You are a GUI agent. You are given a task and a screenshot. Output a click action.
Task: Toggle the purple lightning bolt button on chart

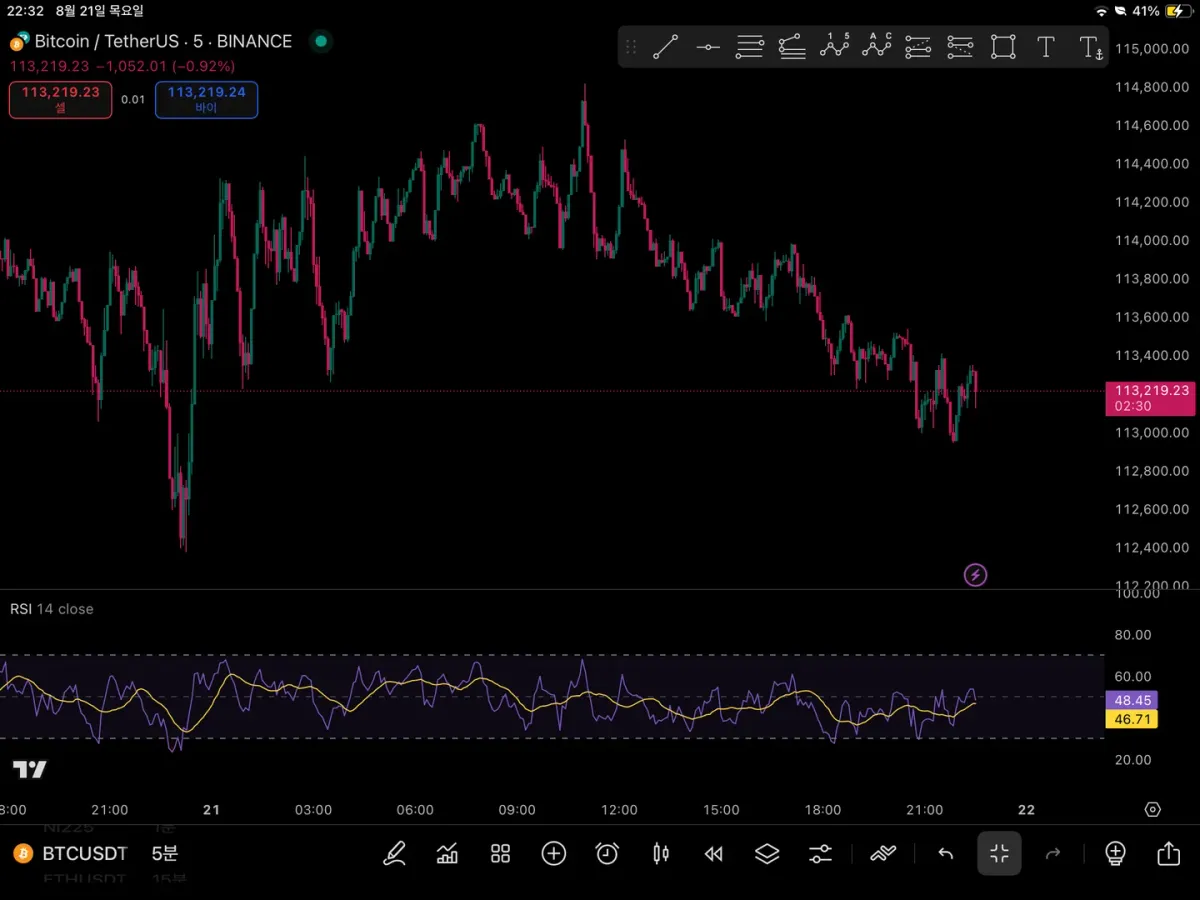pos(975,575)
